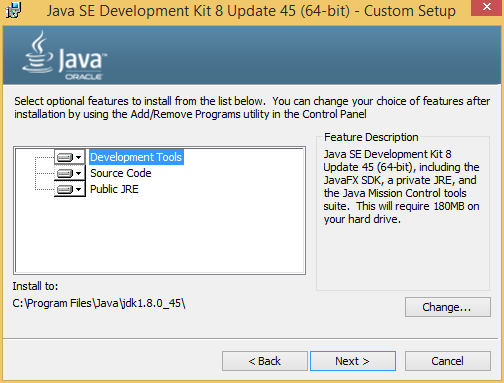Screen dimensions: 504x383
Task: Click the Change... install folder button
Action: (x=448, y=307)
